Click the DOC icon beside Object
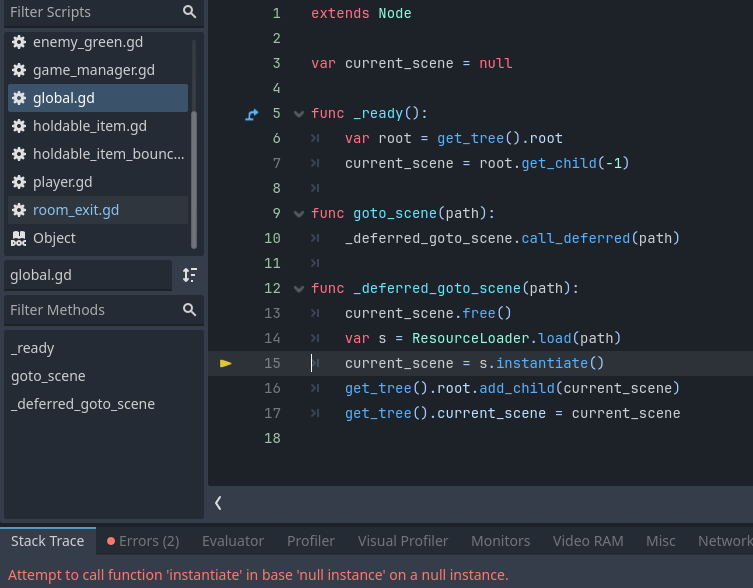 (x=19, y=238)
